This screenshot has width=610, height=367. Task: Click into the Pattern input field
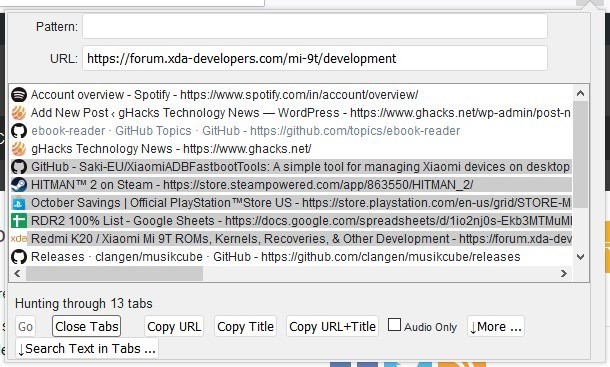(315, 26)
